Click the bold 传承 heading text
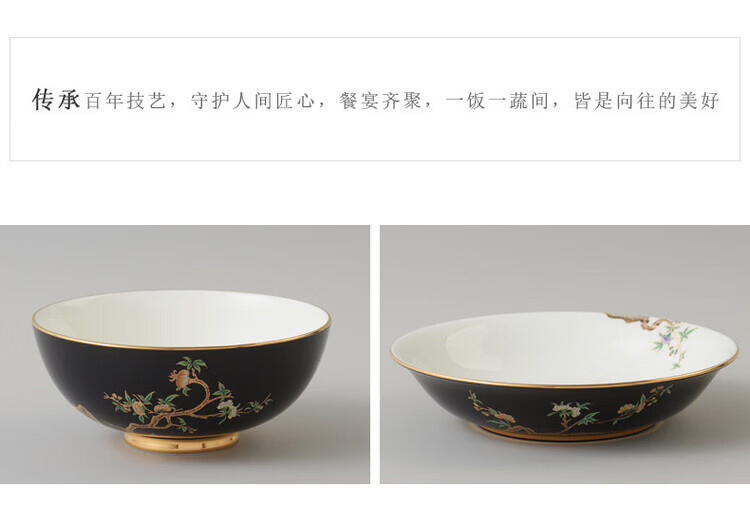 coord(55,100)
